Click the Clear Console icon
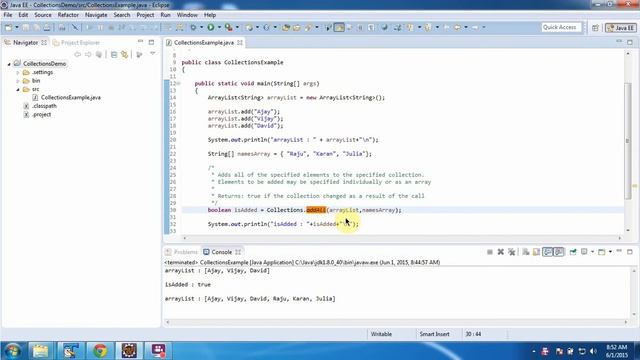This screenshot has height=360, width=640. [x=526, y=252]
